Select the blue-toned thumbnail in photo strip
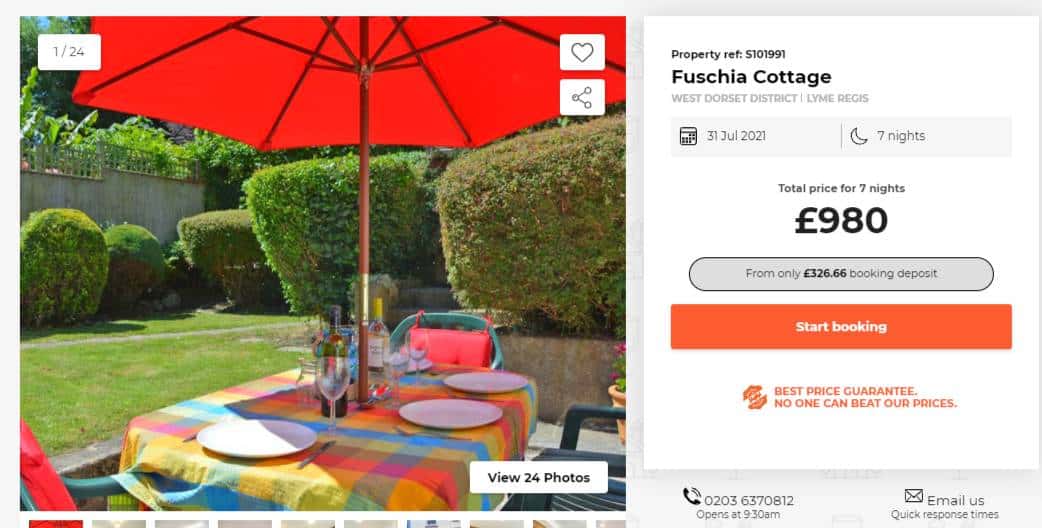 [x=433, y=524]
